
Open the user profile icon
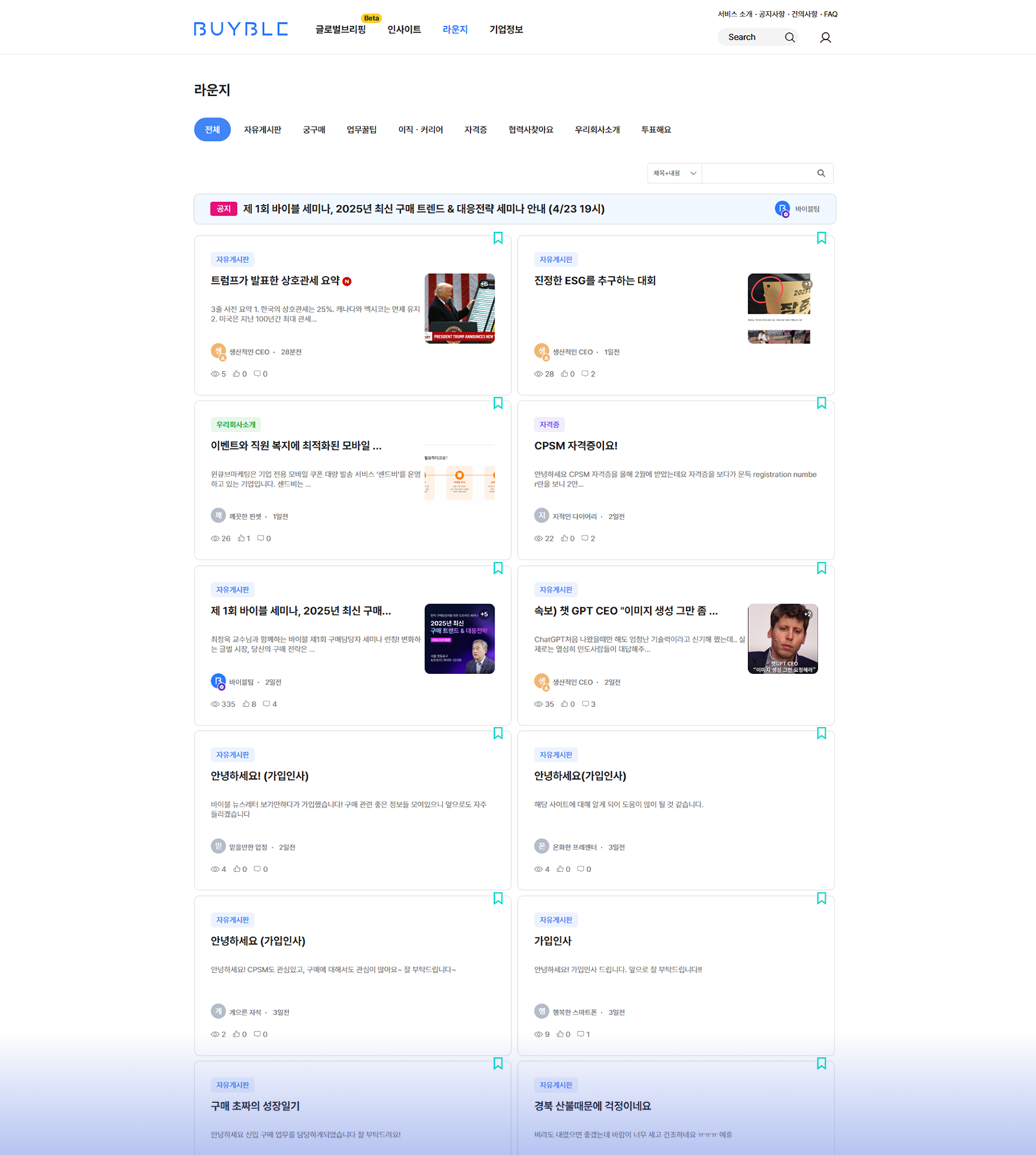click(x=826, y=38)
